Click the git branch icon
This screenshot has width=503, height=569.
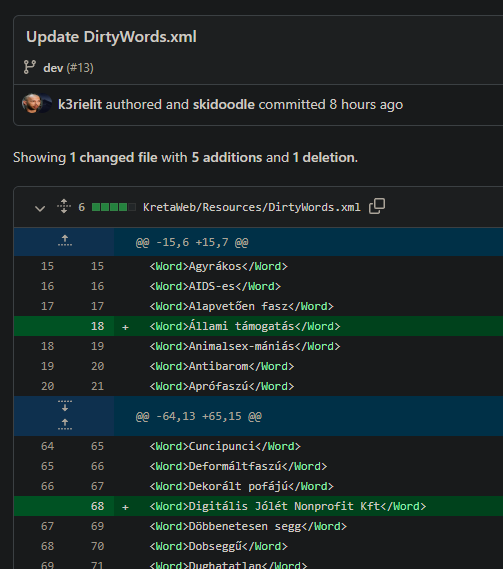point(30,67)
